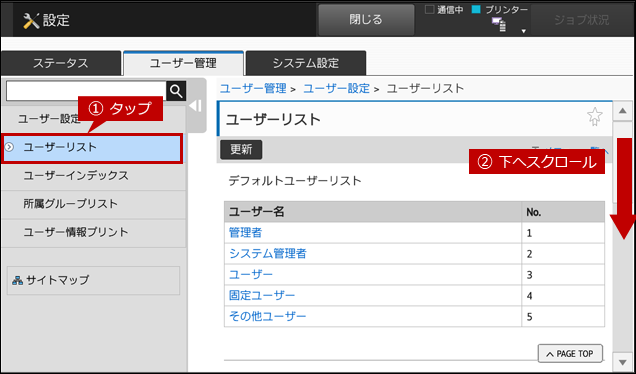Click the プリンター indicator square
This screenshot has width=636, height=374.
tap(476, 10)
